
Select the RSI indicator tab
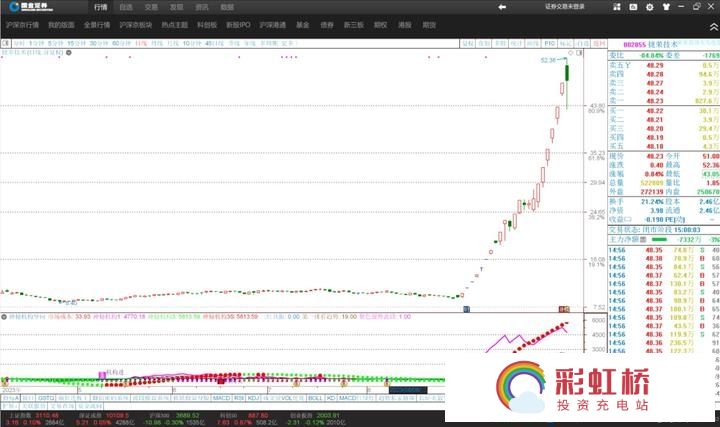pos(239,398)
